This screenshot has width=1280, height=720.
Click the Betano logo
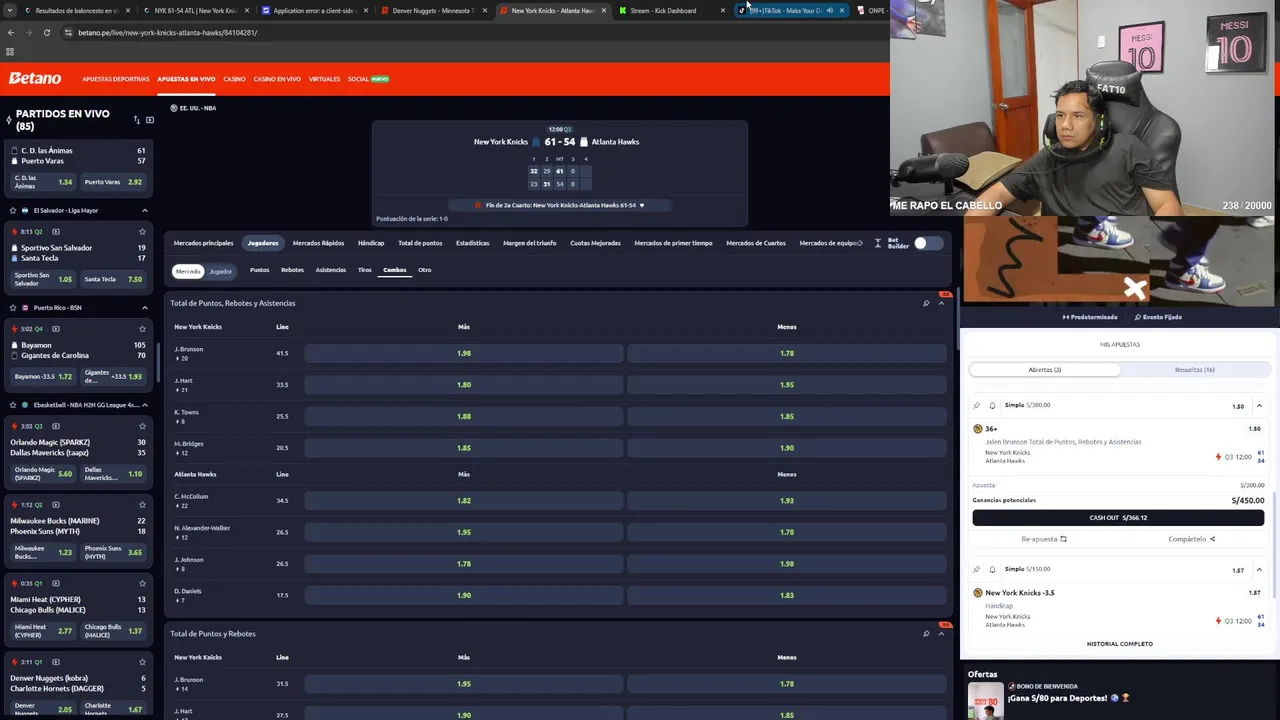(x=35, y=78)
